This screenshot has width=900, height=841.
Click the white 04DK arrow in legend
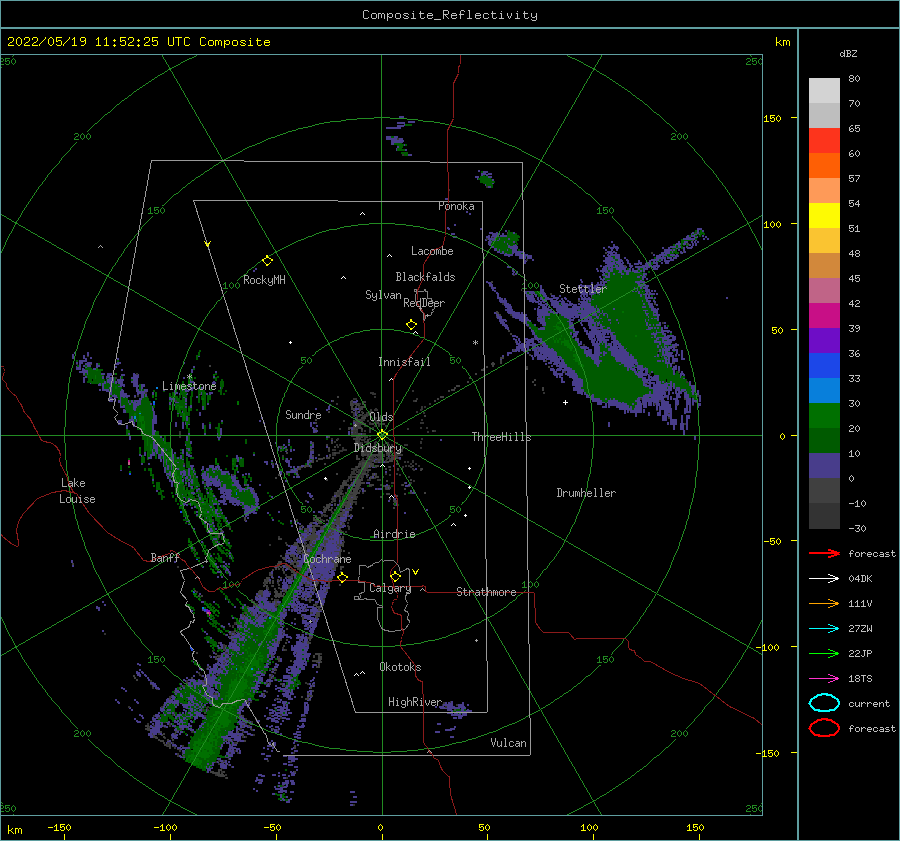click(824, 579)
